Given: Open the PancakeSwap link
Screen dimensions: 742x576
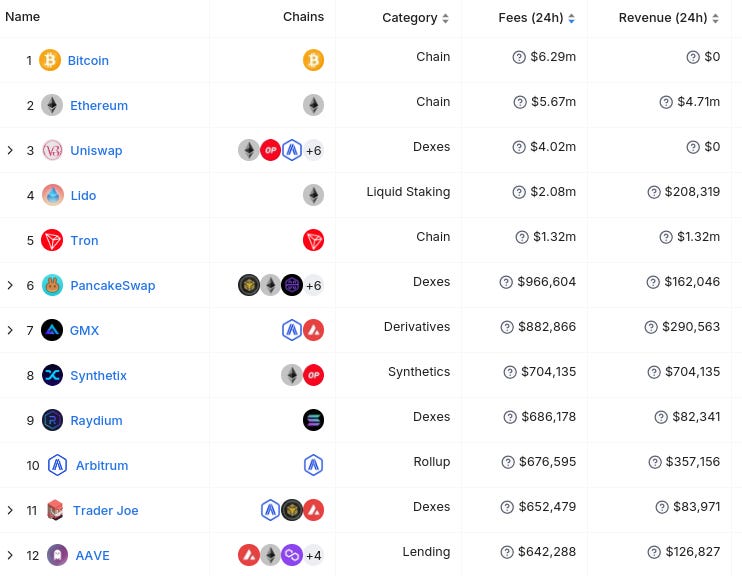Looking at the screenshot, I should tap(113, 285).
